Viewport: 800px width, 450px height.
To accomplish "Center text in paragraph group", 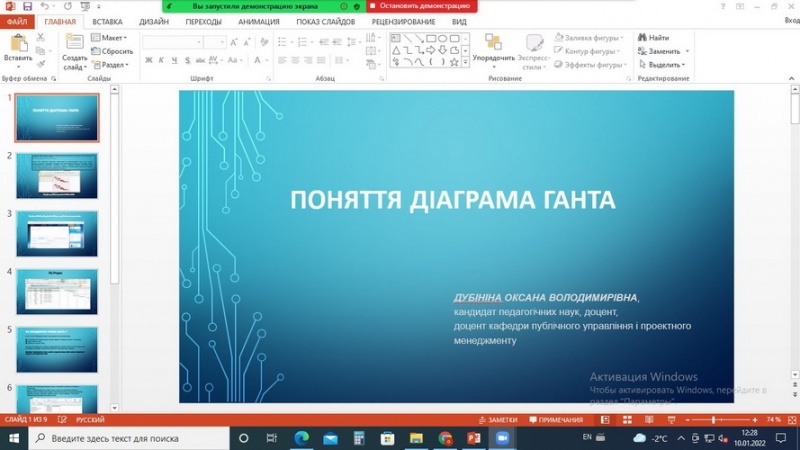I will click(295, 60).
